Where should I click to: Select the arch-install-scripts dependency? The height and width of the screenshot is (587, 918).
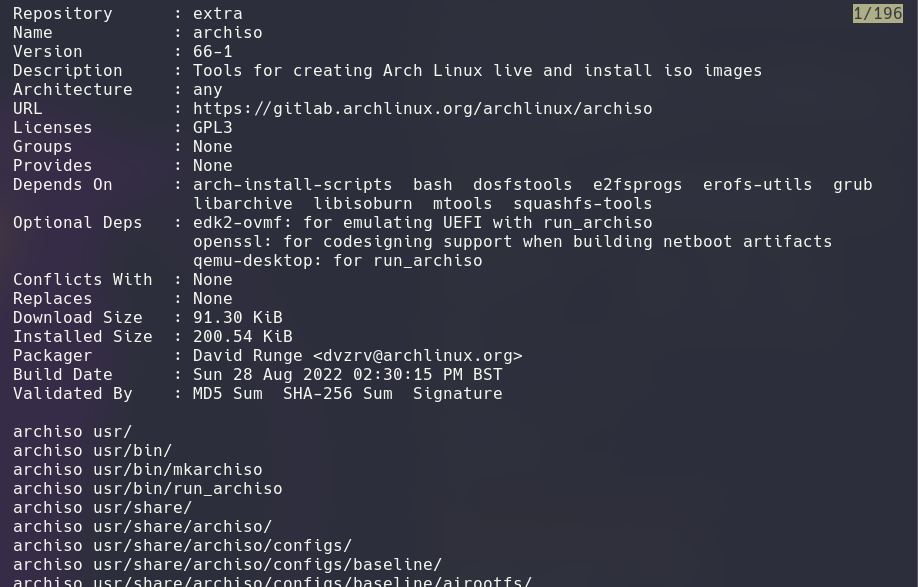(x=292, y=184)
